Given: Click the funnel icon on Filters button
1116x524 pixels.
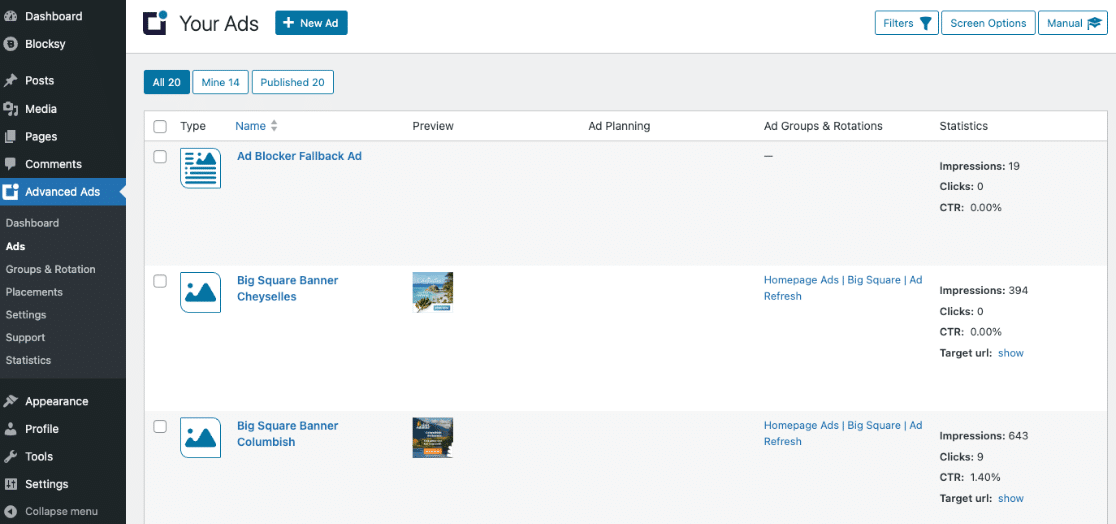Looking at the screenshot, I should (925, 23).
